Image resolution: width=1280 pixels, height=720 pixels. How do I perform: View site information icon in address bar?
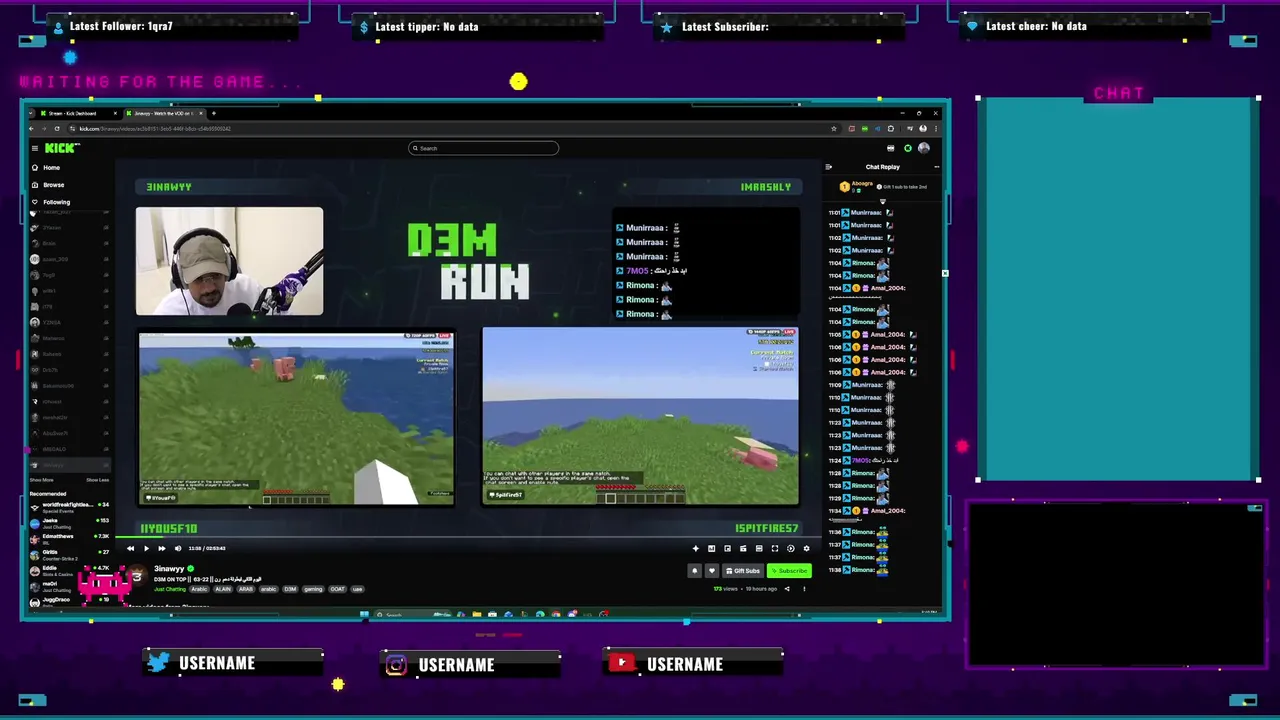pos(72,128)
